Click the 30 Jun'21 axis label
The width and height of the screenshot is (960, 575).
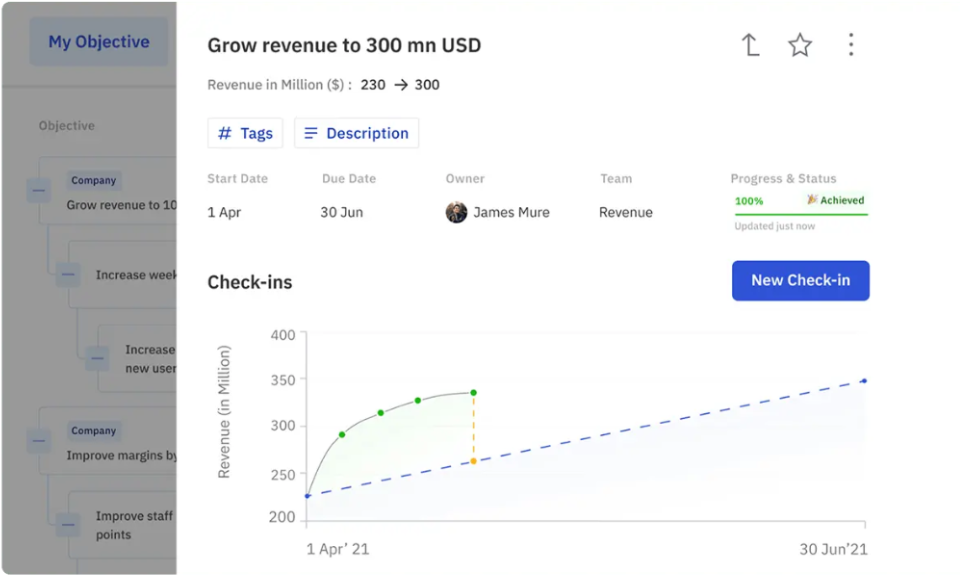tap(833, 549)
